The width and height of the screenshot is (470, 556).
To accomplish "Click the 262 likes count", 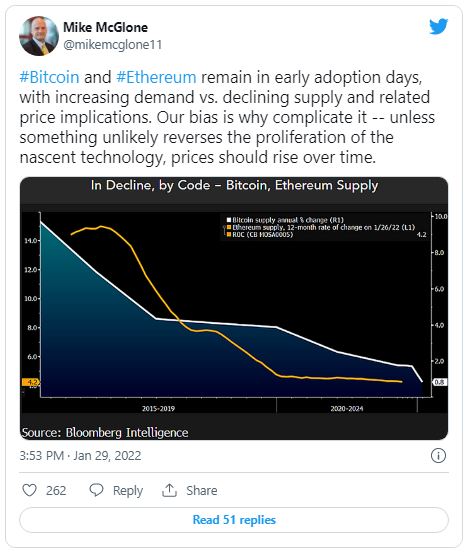I will 56,491.
